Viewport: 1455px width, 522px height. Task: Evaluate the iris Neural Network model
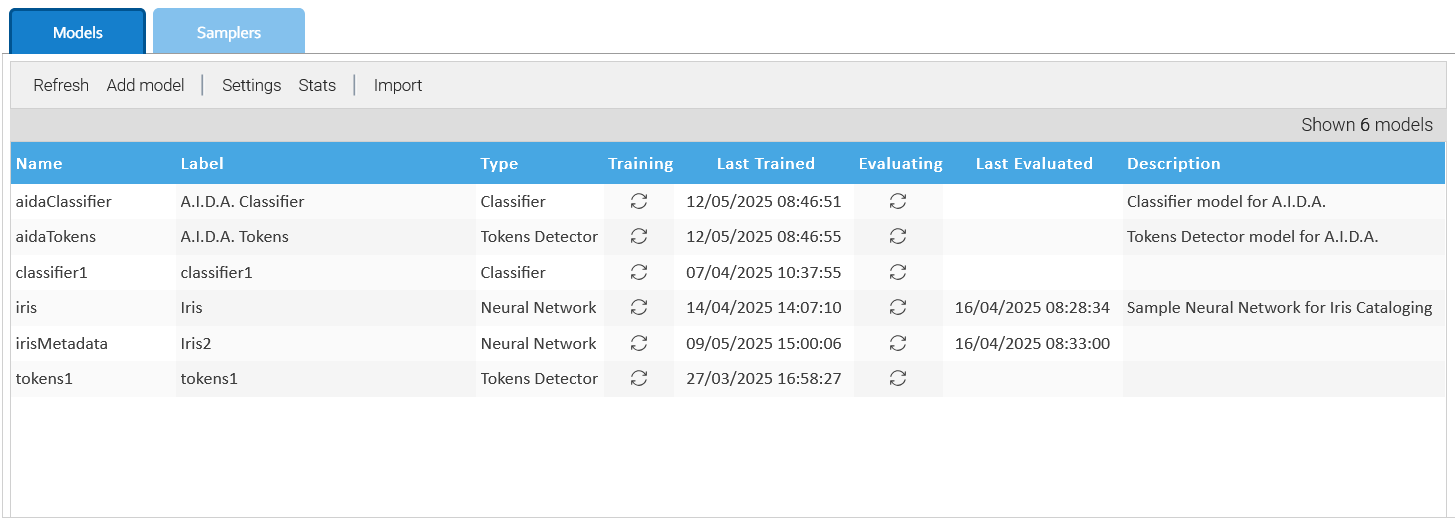pyautogui.click(x=898, y=307)
